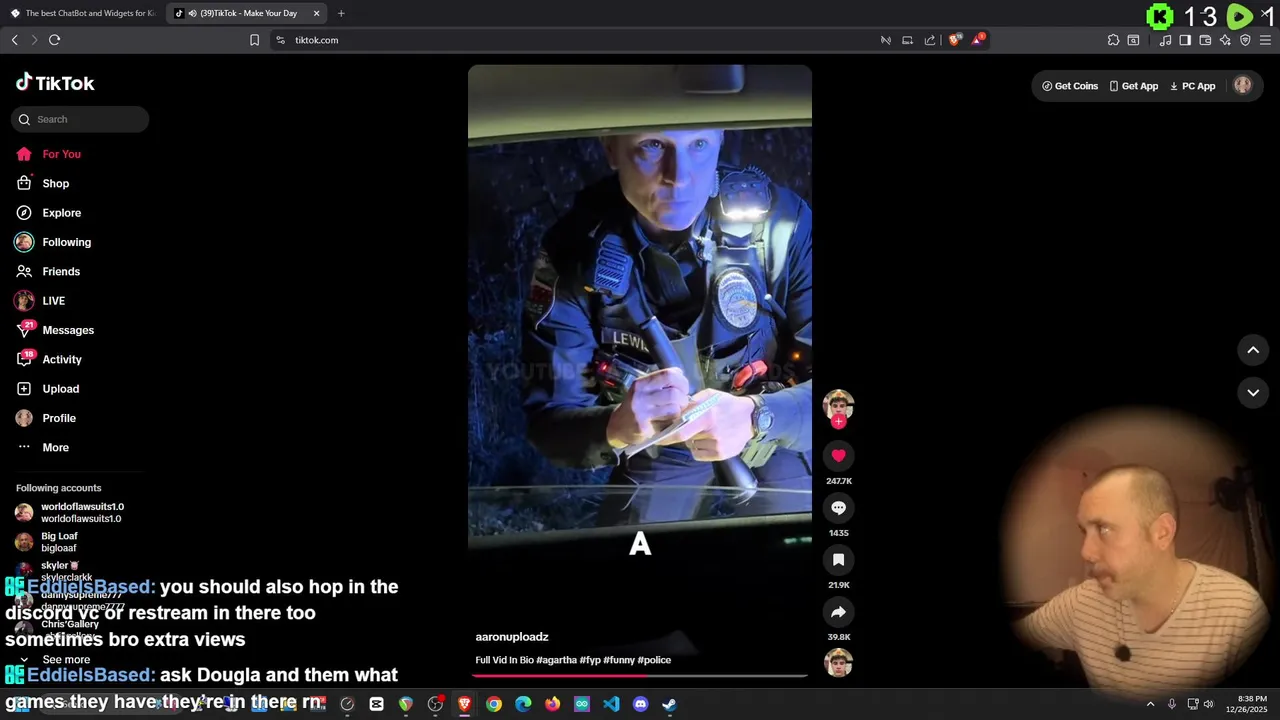Click the TikTok logo
Screen dimensions: 1280x720
(55, 83)
